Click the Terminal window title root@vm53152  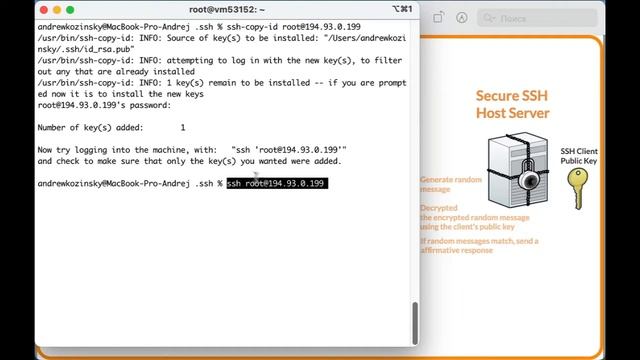(x=227, y=9)
